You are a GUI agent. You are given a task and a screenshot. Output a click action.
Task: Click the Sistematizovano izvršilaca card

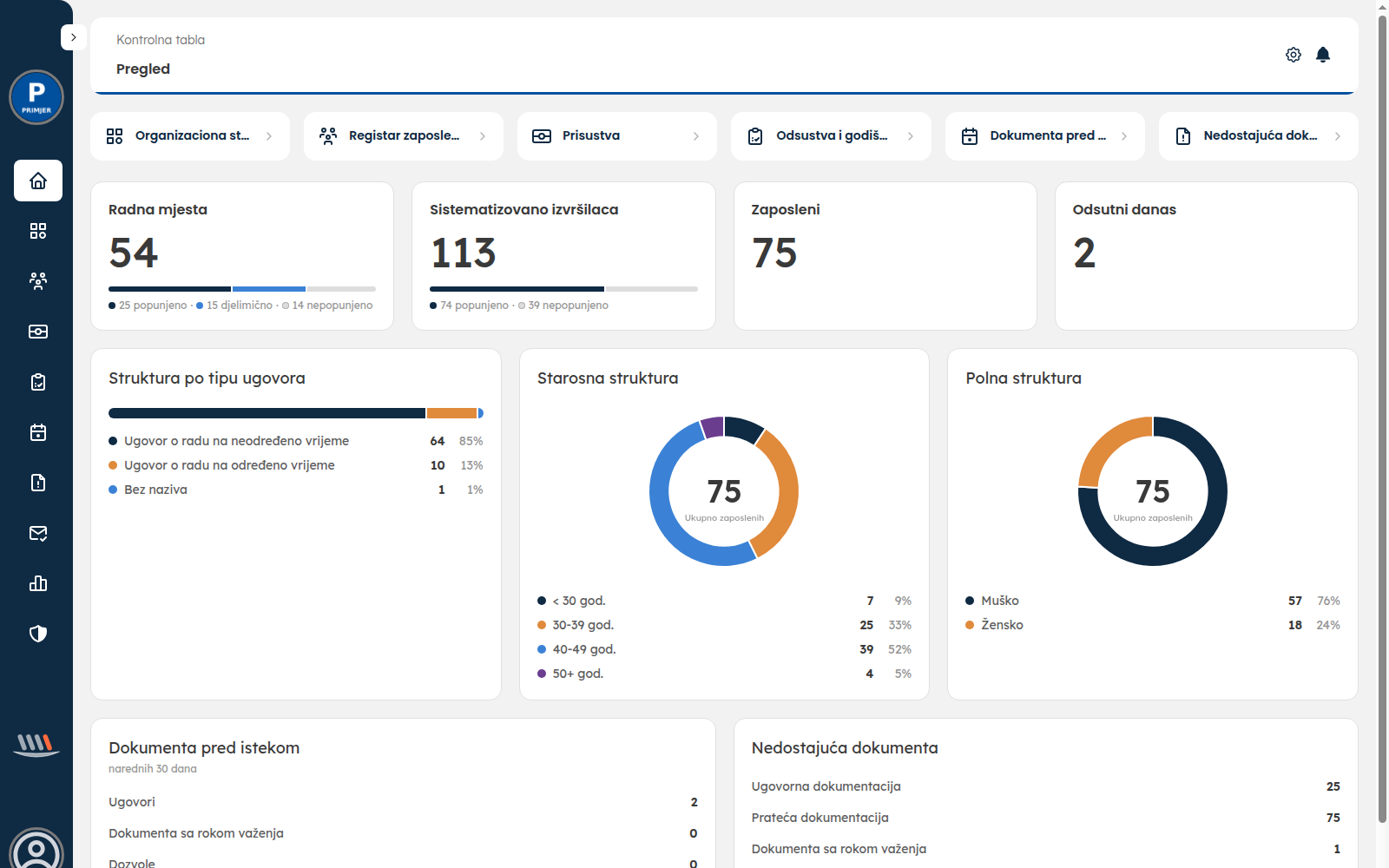coord(563,256)
